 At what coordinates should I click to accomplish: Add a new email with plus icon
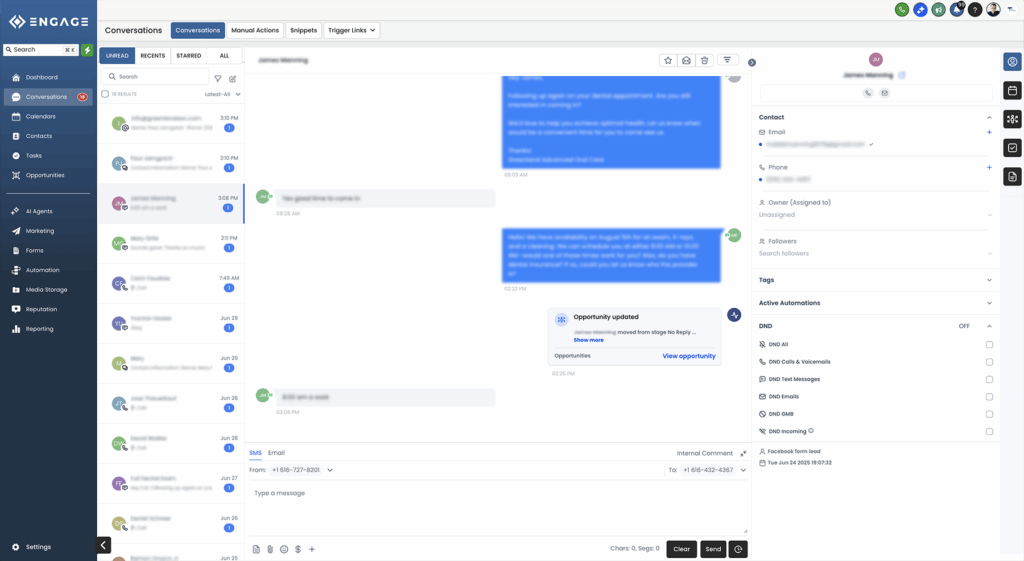pyautogui.click(x=989, y=132)
